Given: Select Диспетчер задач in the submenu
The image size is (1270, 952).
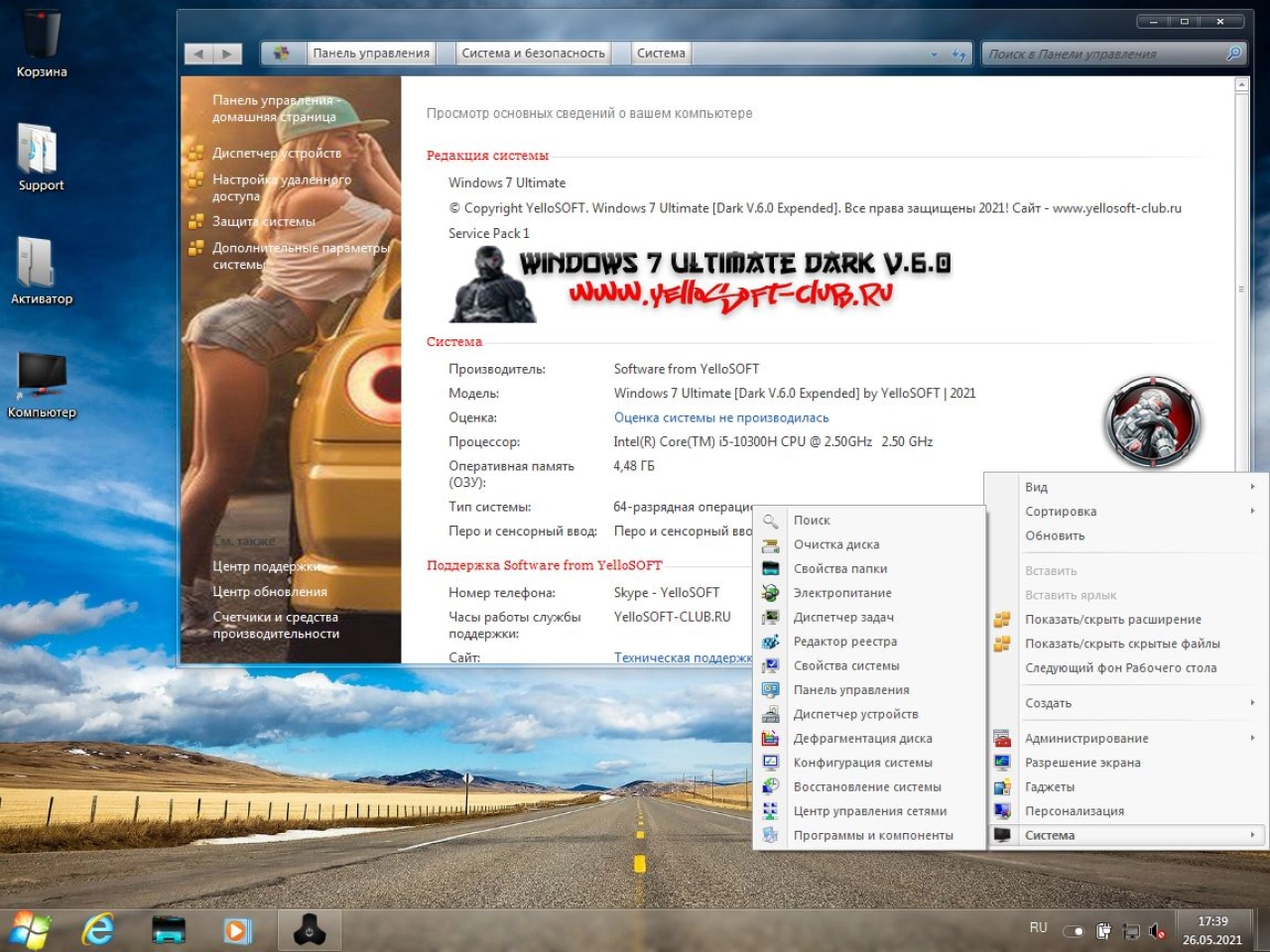Looking at the screenshot, I should point(843,617).
